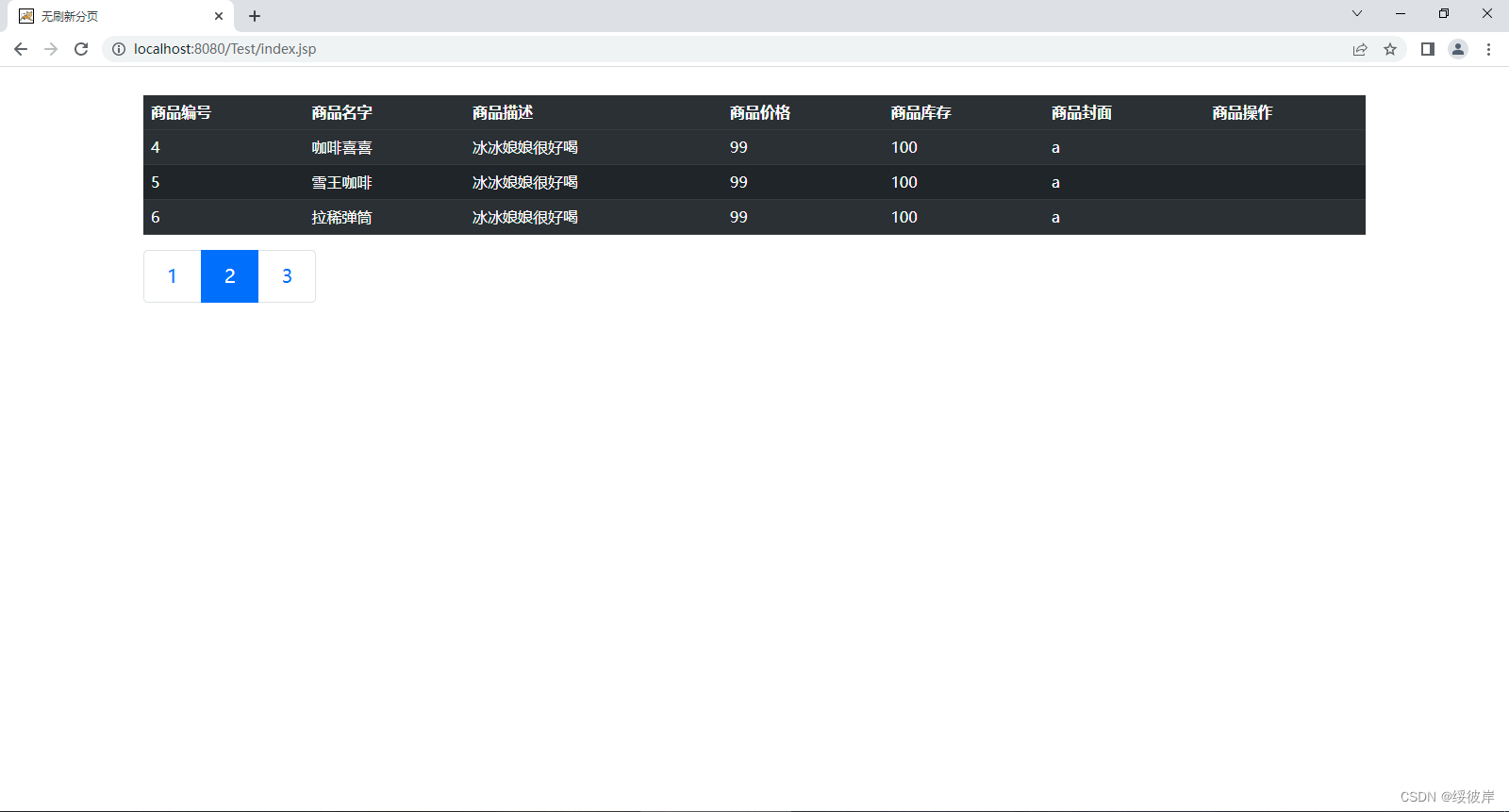Screen dimensions: 1509x812
Task: Close the 无刷新分页 tab
Action: [x=219, y=16]
